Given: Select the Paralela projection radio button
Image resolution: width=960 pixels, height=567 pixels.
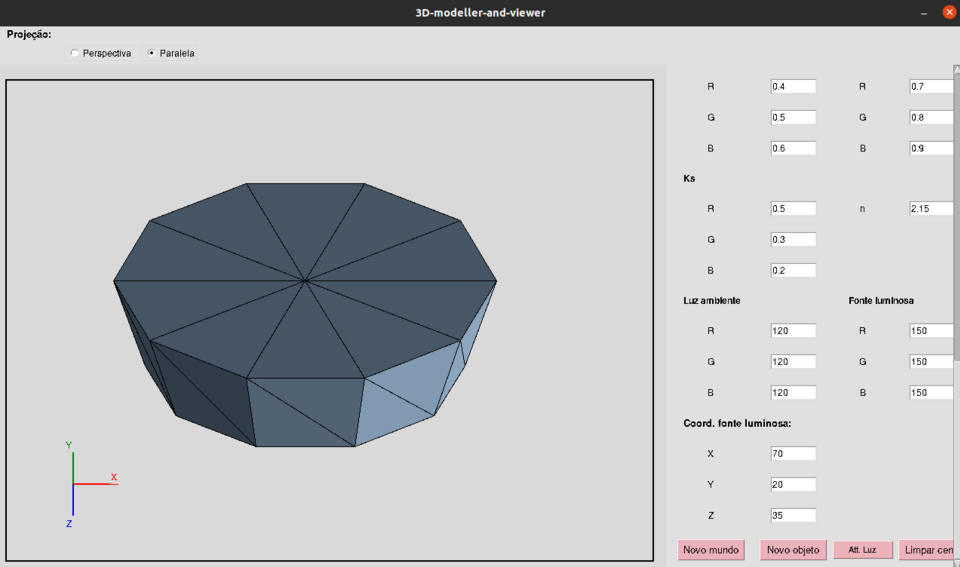Looking at the screenshot, I should [x=152, y=53].
